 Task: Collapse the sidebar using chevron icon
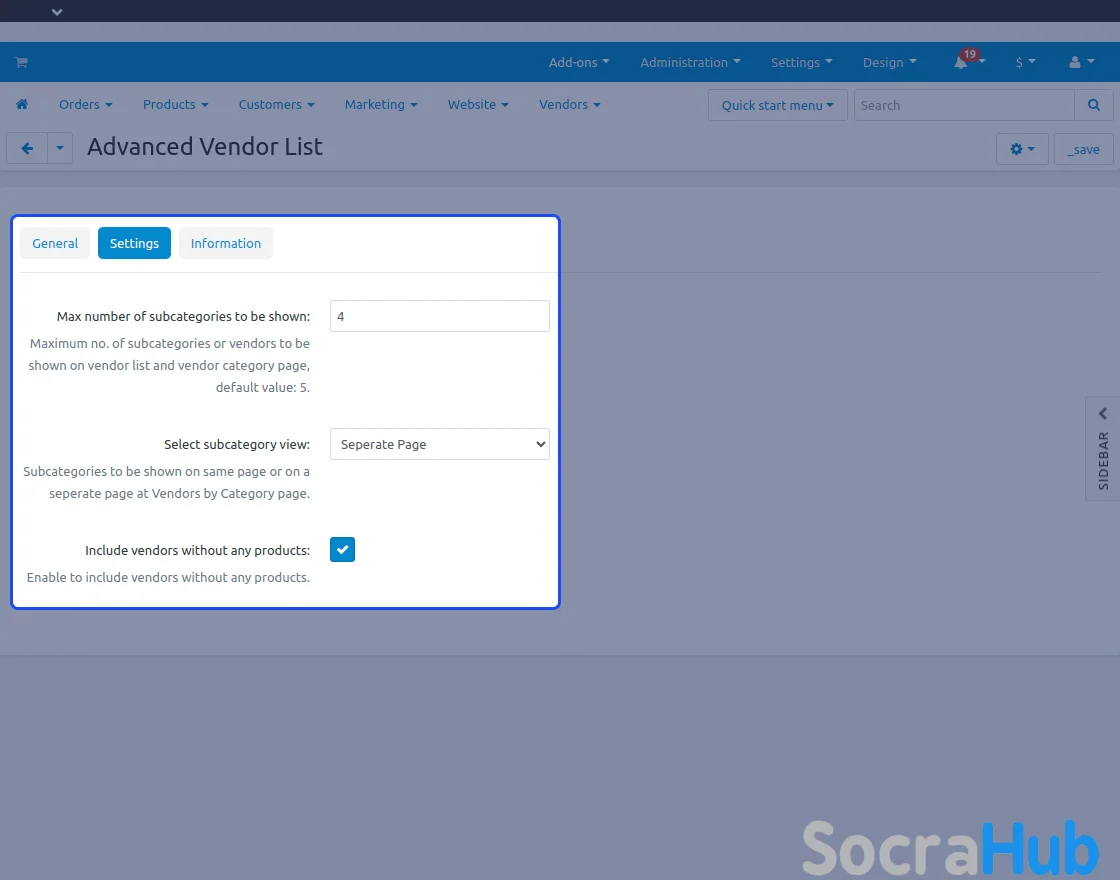point(1103,414)
